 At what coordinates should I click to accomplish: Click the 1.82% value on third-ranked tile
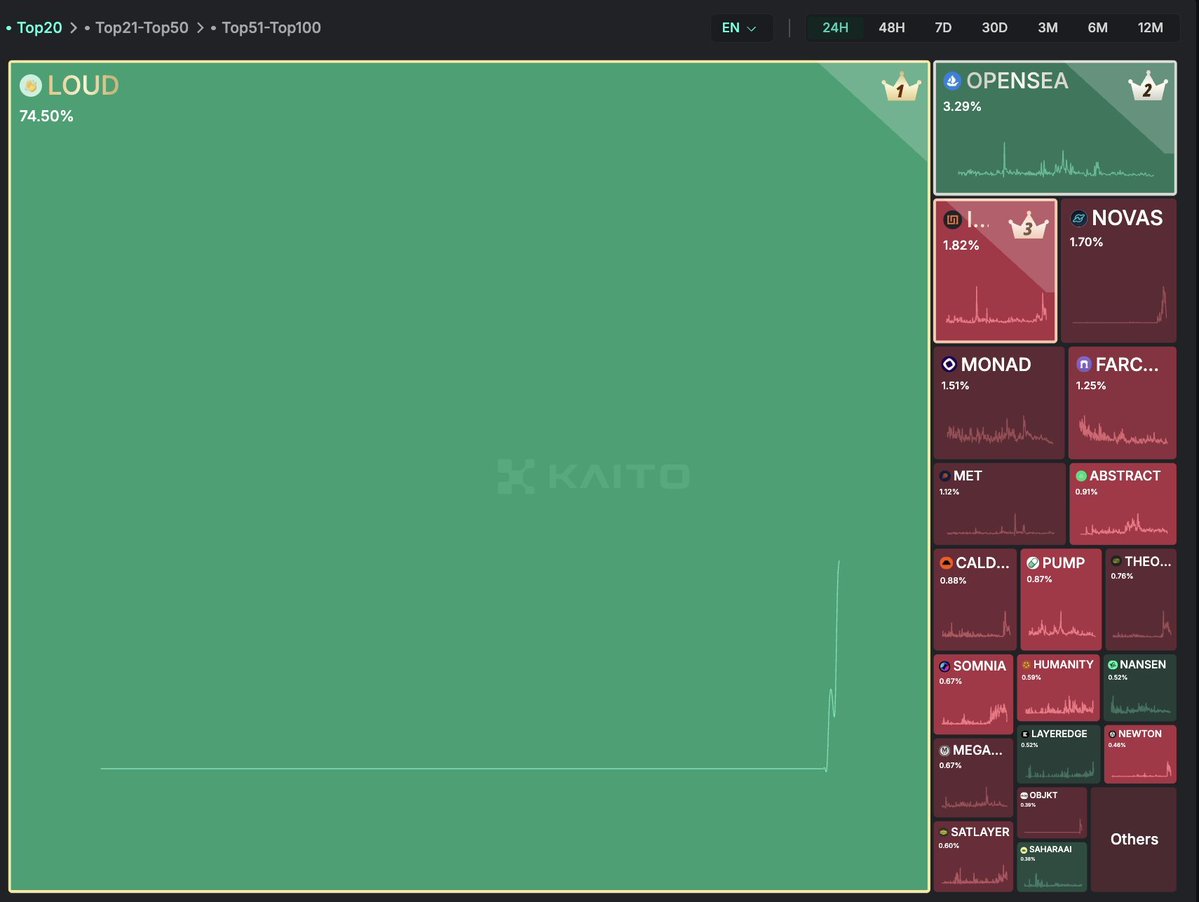click(960, 245)
